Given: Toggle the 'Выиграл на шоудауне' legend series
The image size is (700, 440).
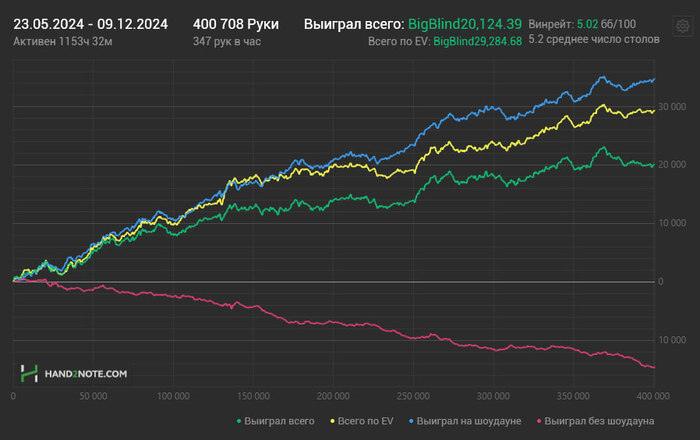Looking at the screenshot, I should (465, 421).
